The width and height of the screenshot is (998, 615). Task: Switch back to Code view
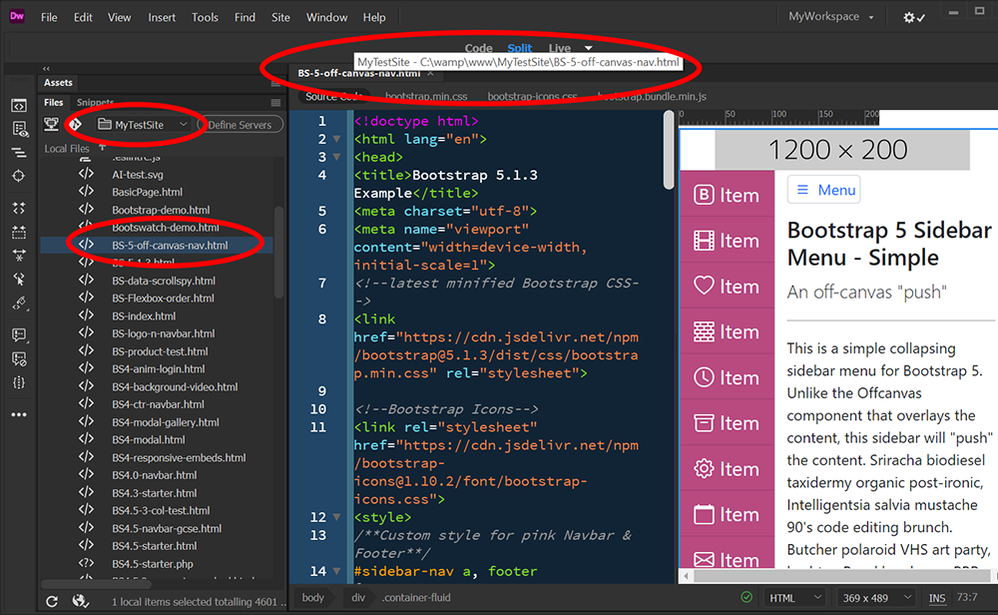tap(478, 47)
